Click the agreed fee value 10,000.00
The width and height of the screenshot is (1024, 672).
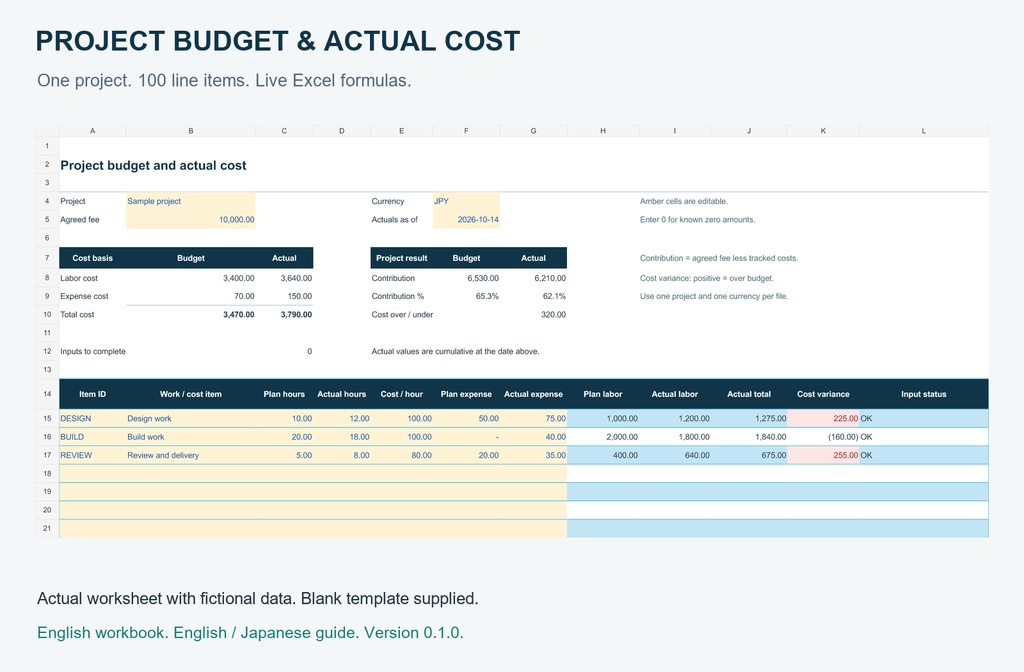click(x=191, y=219)
